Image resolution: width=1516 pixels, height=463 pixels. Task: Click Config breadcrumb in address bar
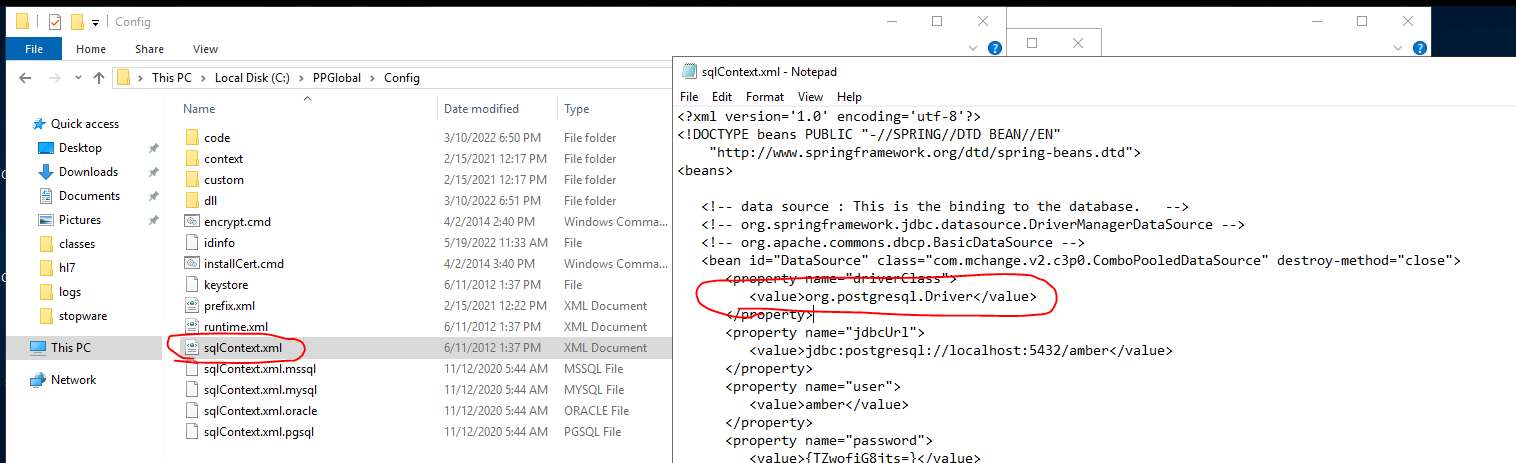point(402,77)
